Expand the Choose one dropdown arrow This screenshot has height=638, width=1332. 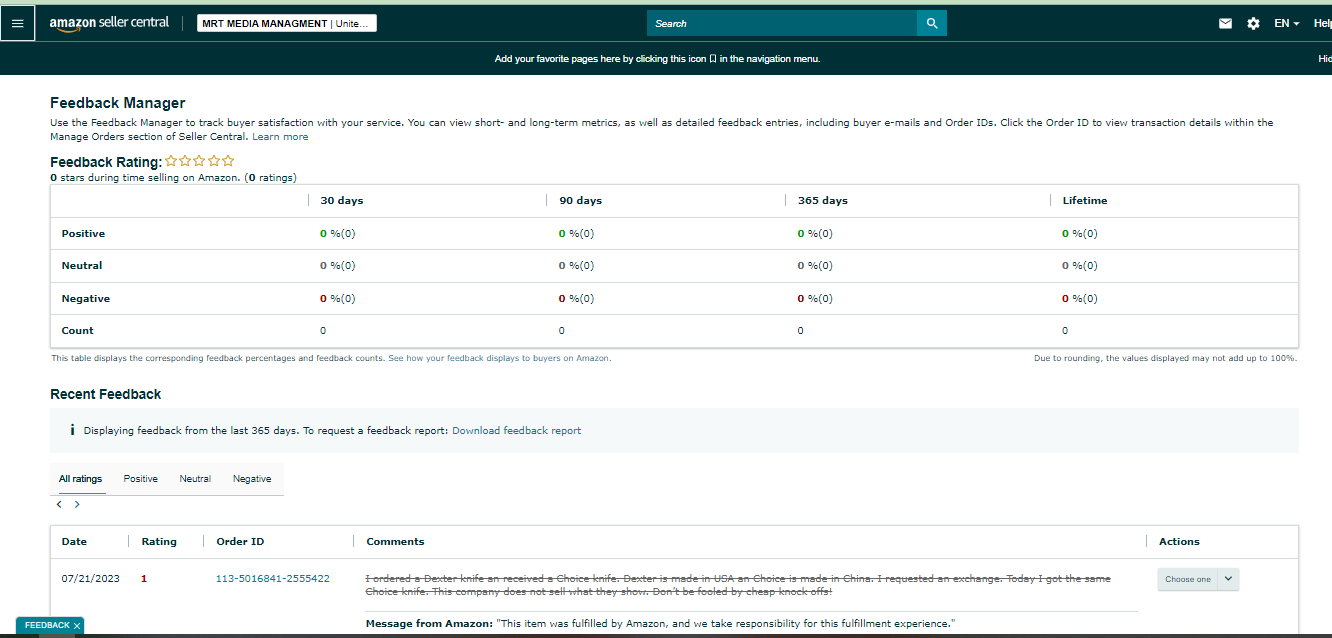[1228, 579]
